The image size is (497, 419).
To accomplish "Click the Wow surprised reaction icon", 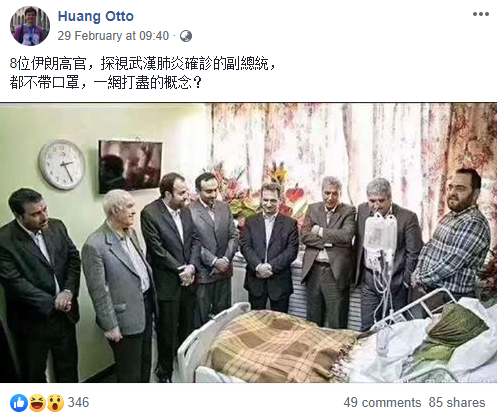I will coord(55,403).
